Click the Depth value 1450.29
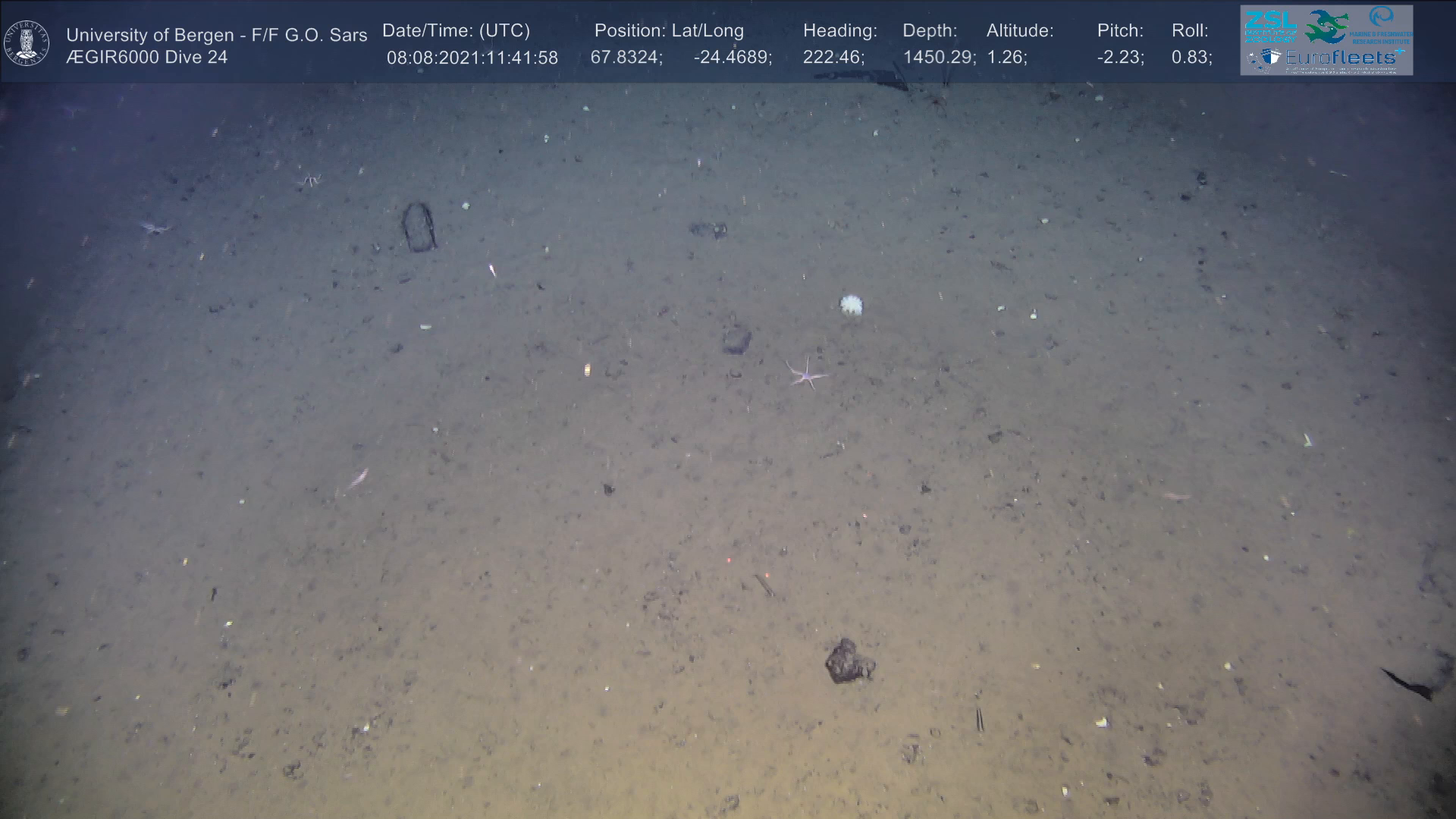 point(939,58)
